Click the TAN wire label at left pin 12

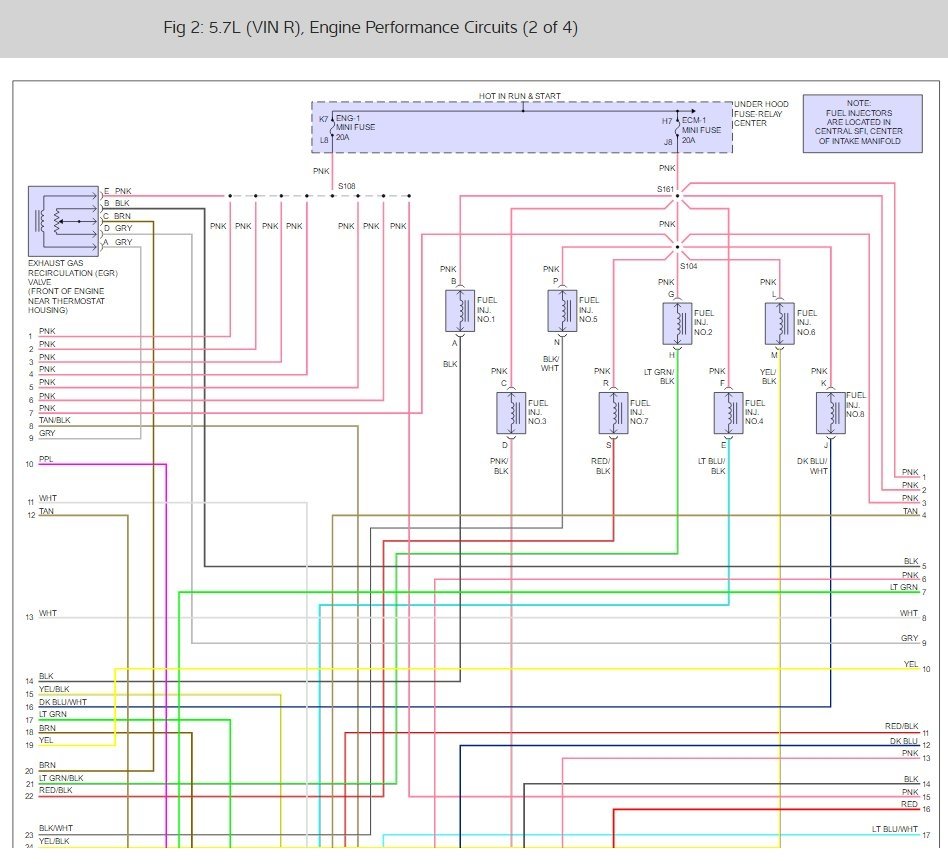pos(47,512)
